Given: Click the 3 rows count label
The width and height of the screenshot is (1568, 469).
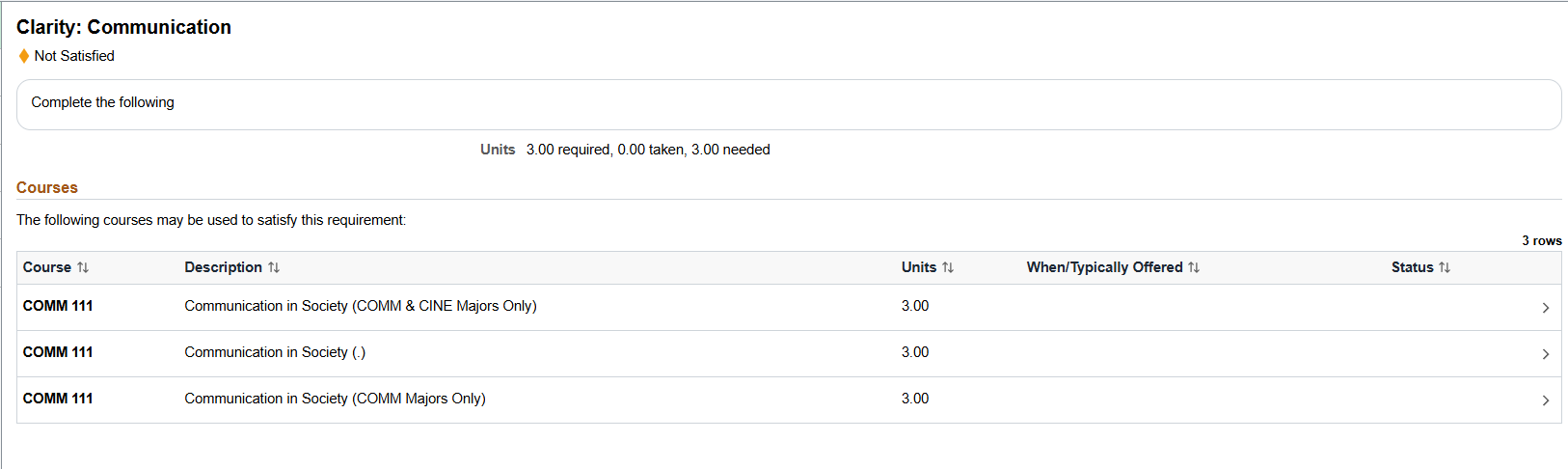Looking at the screenshot, I should [1542, 240].
